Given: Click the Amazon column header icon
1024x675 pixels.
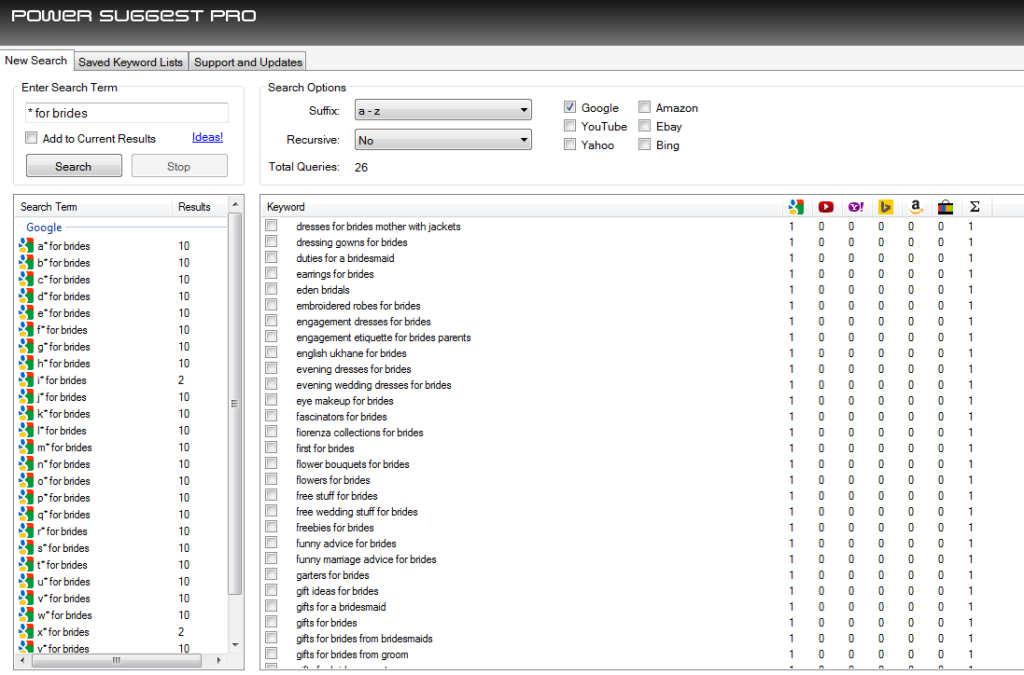Looking at the screenshot, I should [x=916, y=207].
